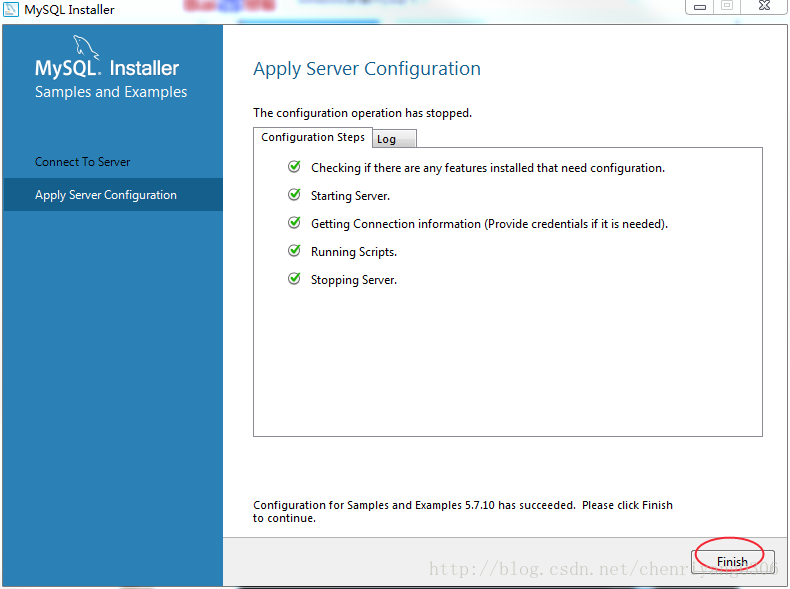
Task: Click the 'Apply Server Configuration' page heading
Action: [x=367, y=69]
